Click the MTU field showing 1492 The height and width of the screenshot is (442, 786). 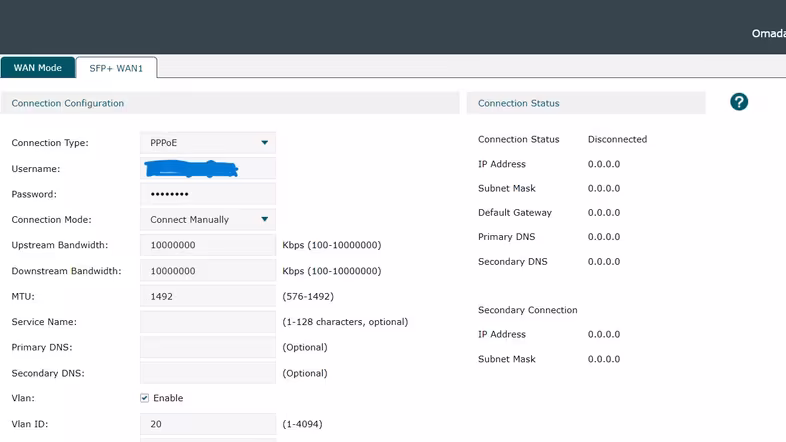[x=208, y=296]
